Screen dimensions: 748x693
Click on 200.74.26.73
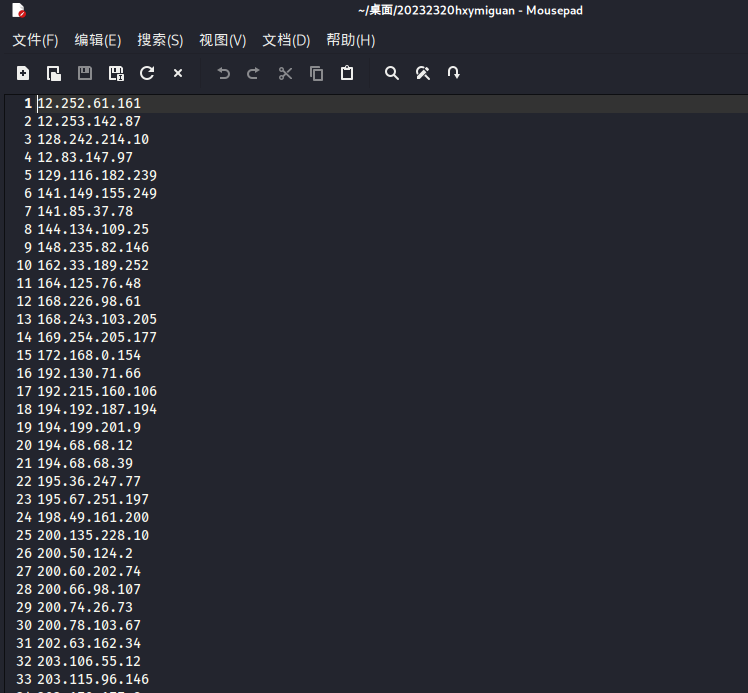coord(85,608)
